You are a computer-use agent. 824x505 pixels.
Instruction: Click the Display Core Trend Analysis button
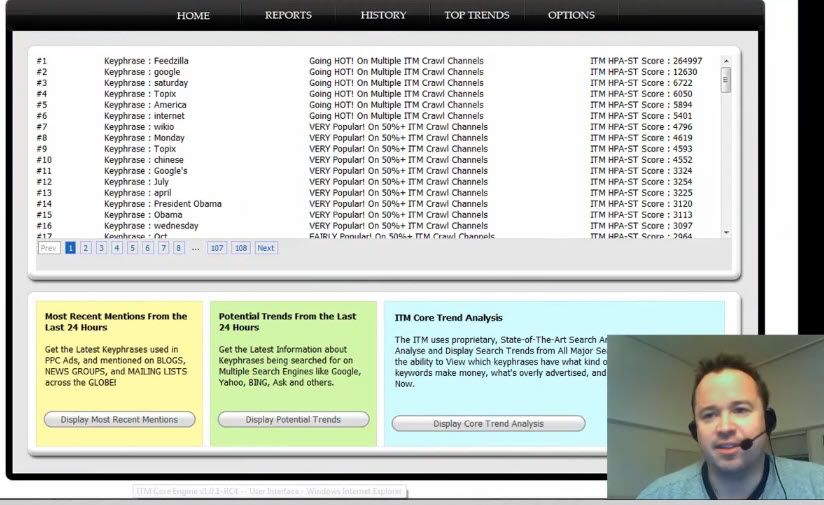pyautogui.click(x=488, y=424)
